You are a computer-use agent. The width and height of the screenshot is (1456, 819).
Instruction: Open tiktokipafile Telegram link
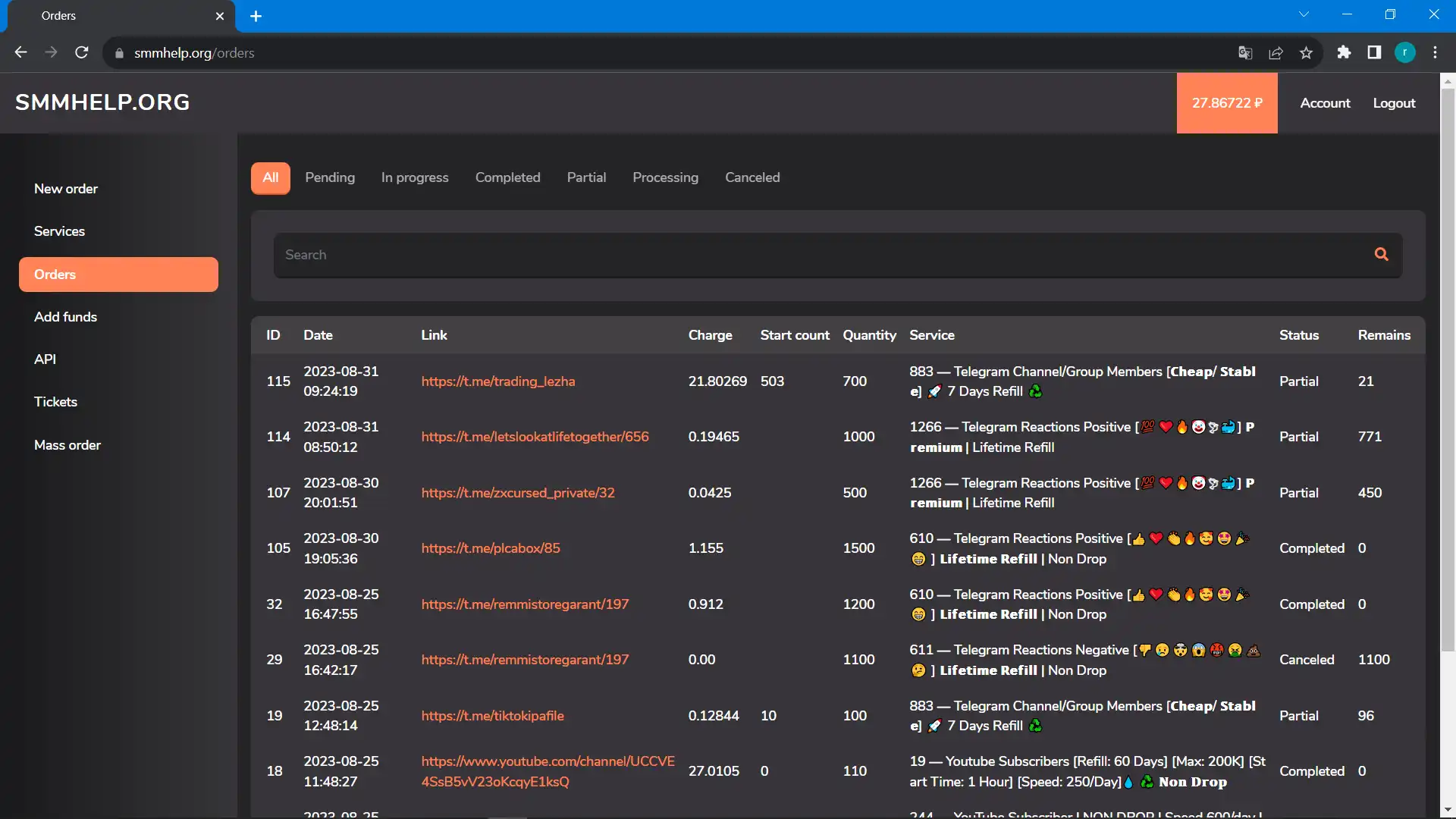point(492,716)
